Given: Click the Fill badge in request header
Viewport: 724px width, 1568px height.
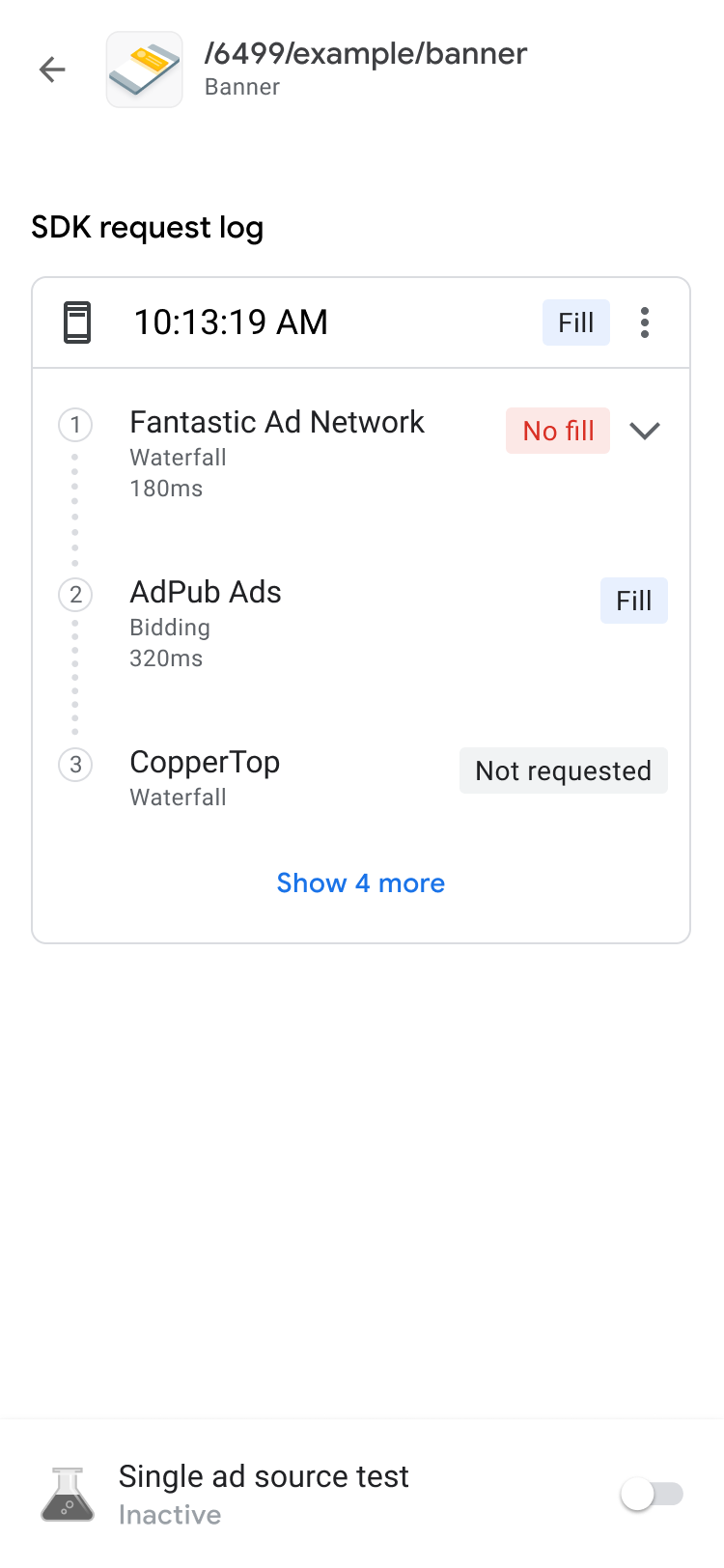Looking at the screenshot, I should tap(576, 322).
